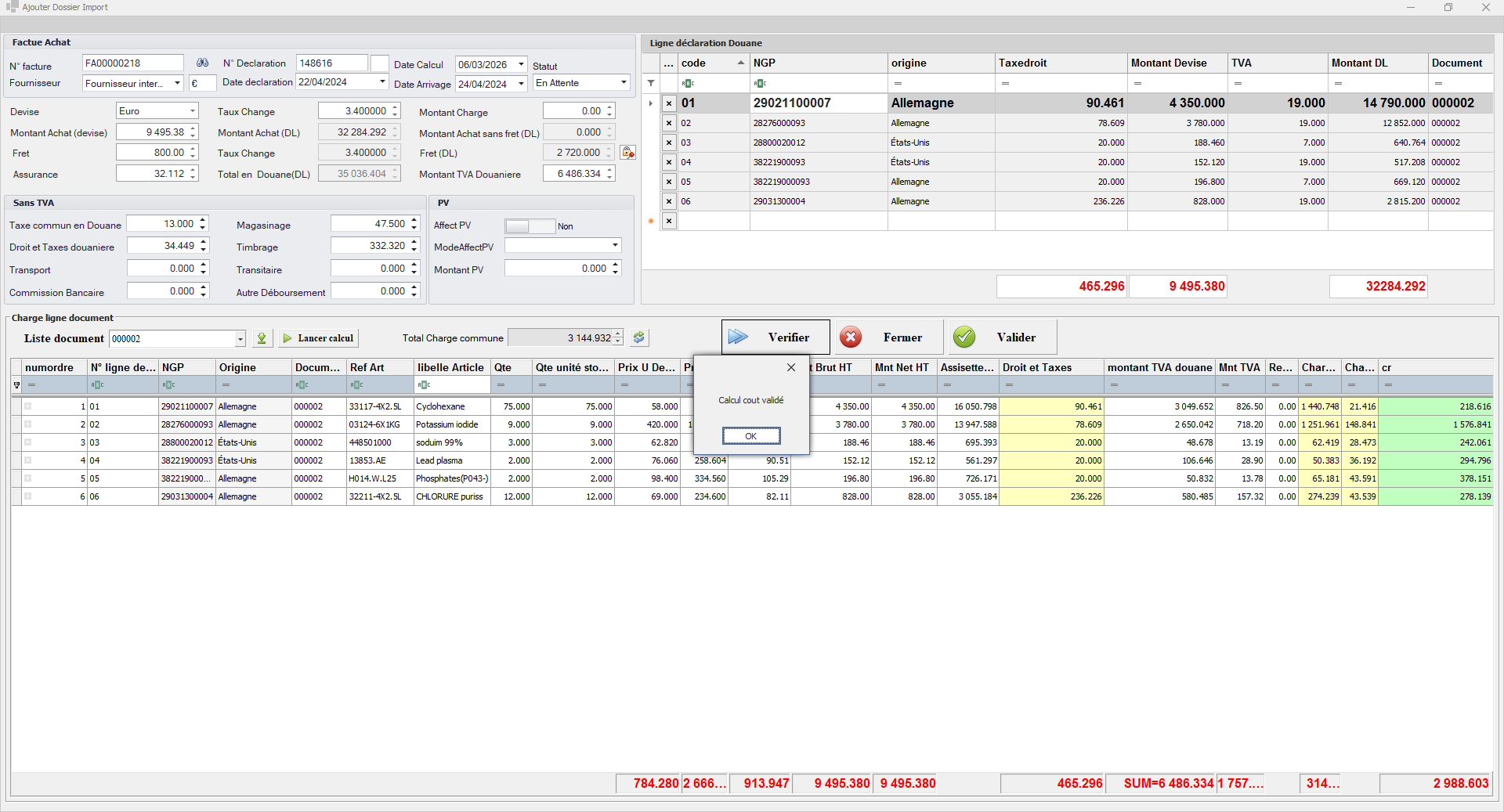Viewport: 1504px width, 812px height.
Task: Toggle the Affect PV switch
Action: [530, 226]
